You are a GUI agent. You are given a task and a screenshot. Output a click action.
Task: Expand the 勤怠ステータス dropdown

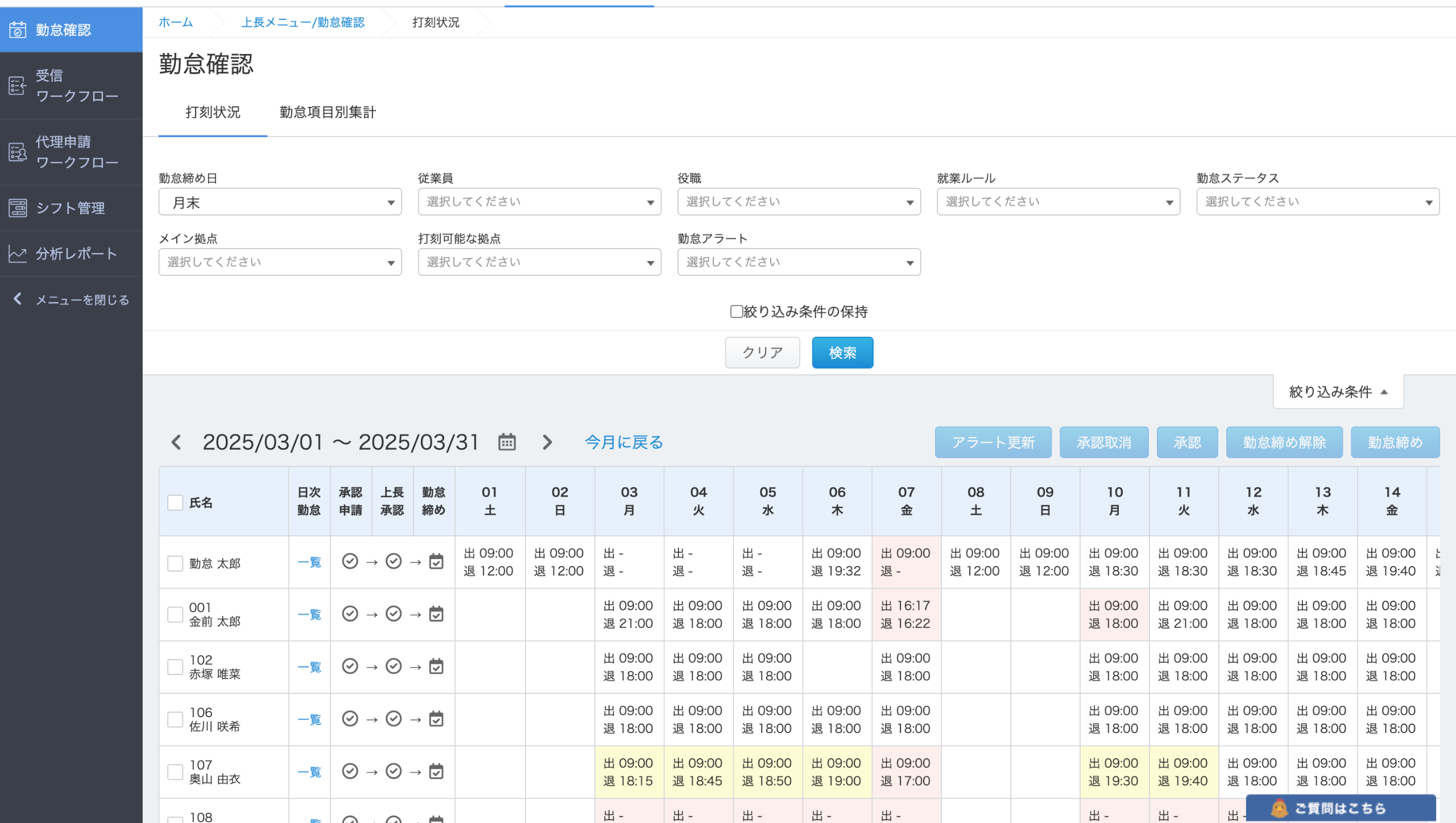point(1317,202)
